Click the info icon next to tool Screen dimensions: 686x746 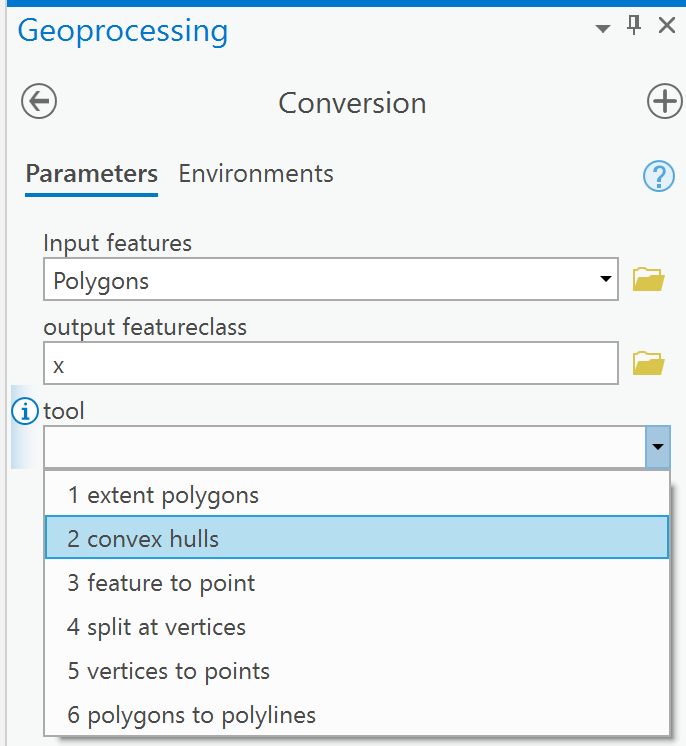(25, 411)
